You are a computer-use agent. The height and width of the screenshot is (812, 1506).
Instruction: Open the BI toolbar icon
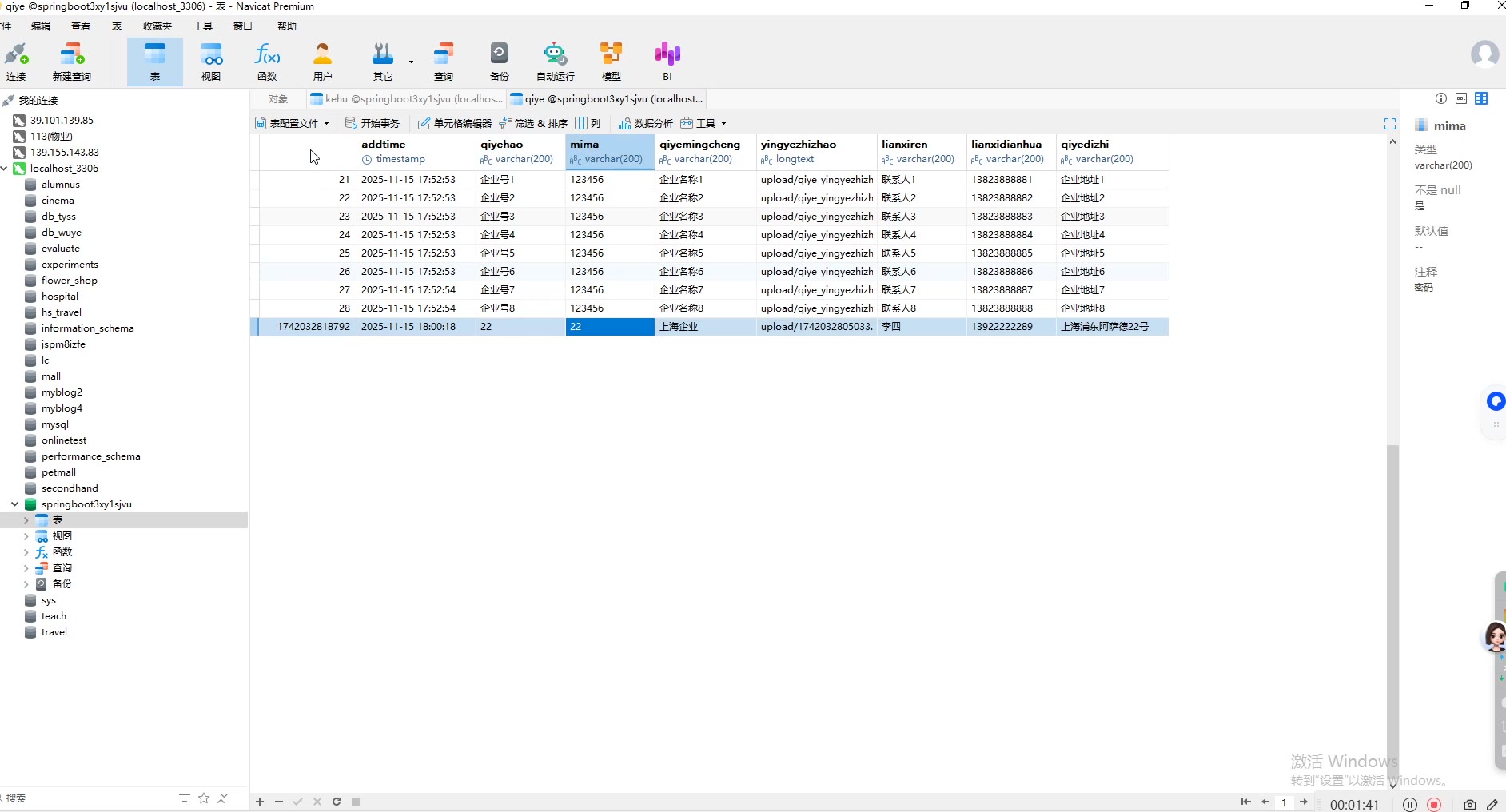pos(667,62)
